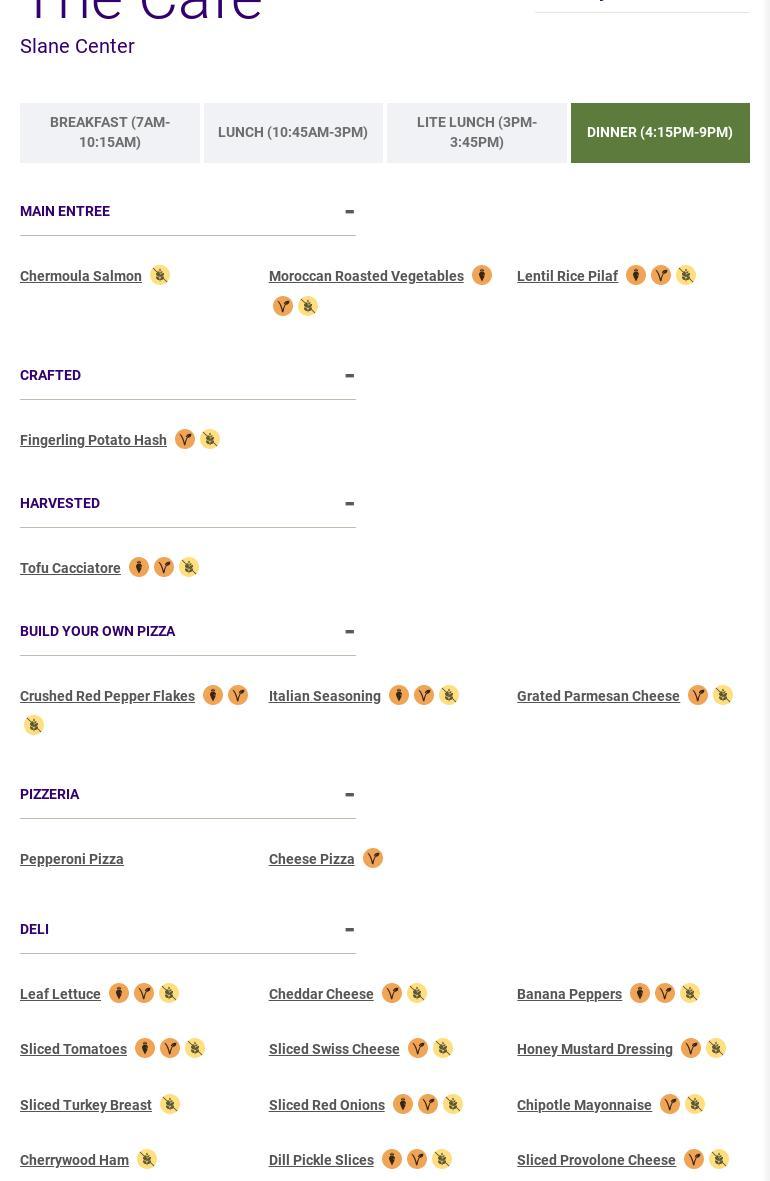This screenshot has width=770, height=1181.
Task: Select the gluten-free icon beside Sliced Turkey Breast
Action: (x=170, y=1104)
